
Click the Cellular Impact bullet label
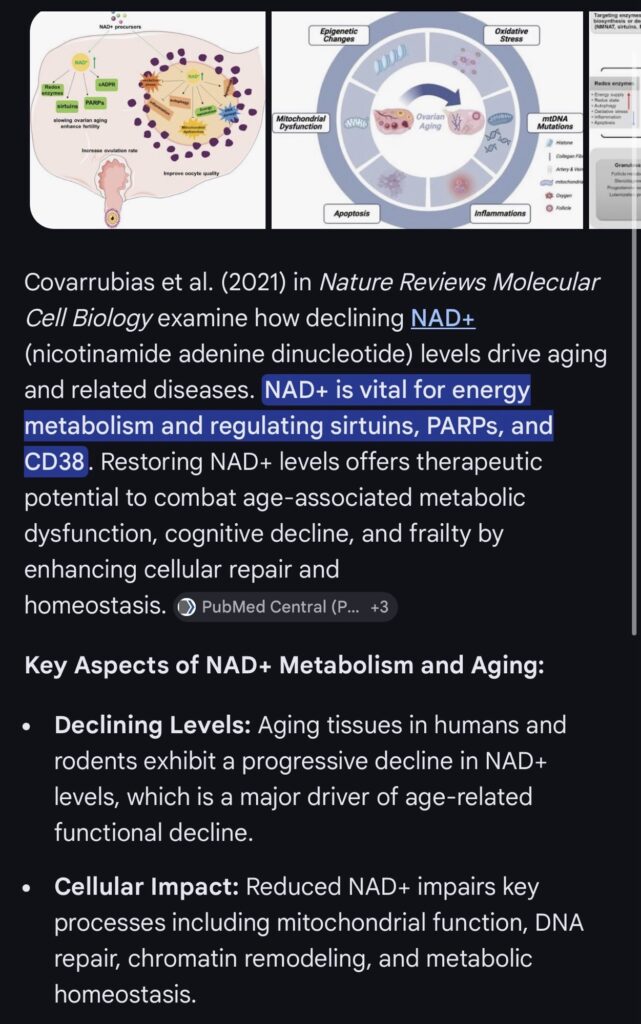(x=147, y=887)
